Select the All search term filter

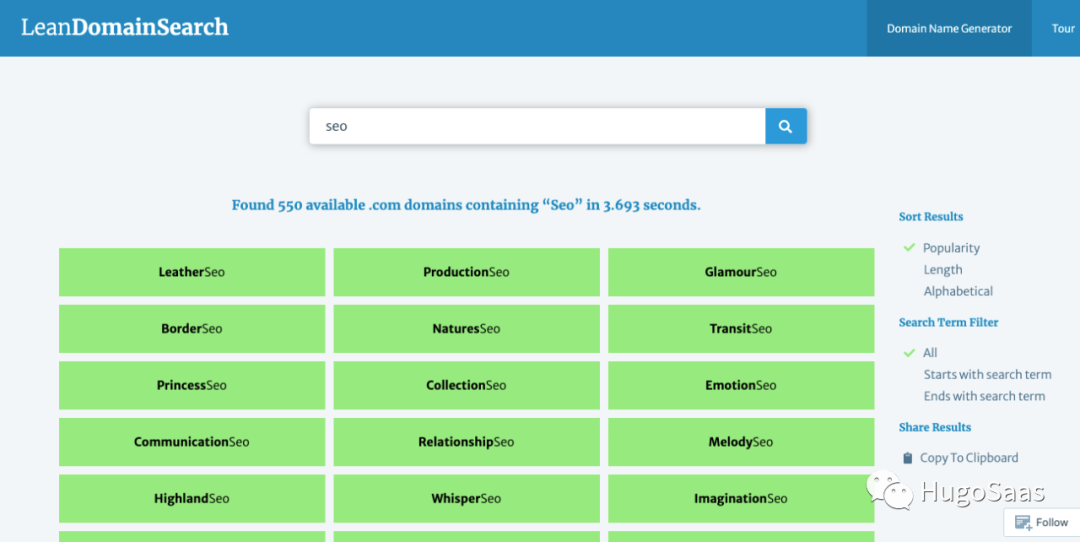[x=930, y=353]
